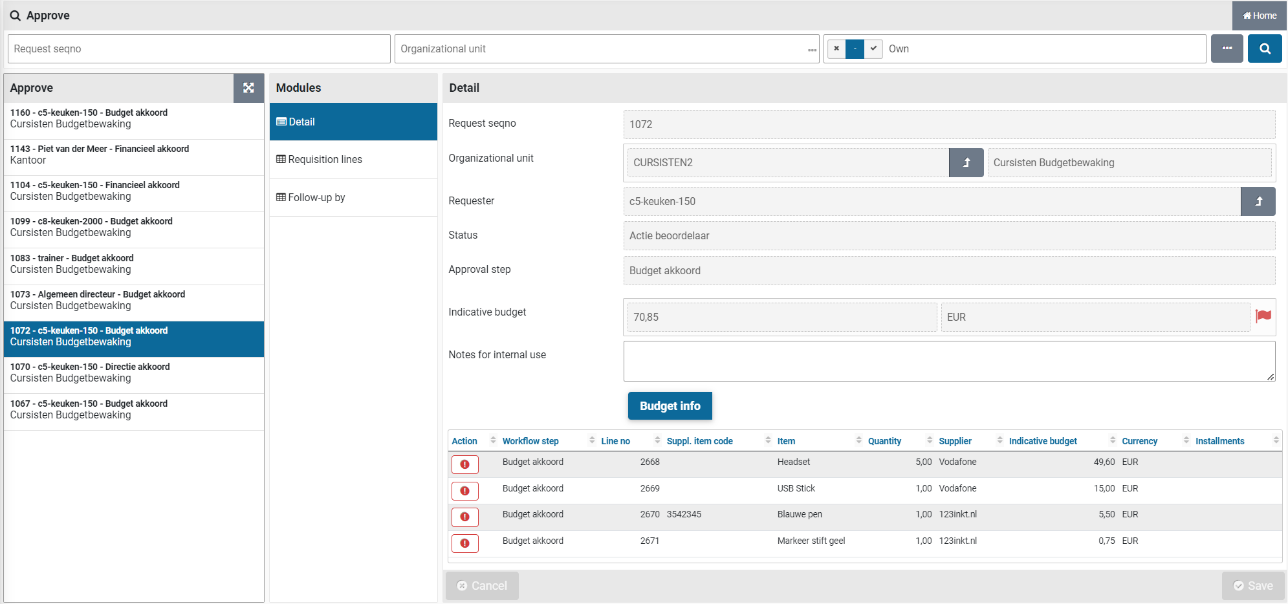Open the Follow-up by module
This screenshot has width=1288, height=604.
(316, 198)
